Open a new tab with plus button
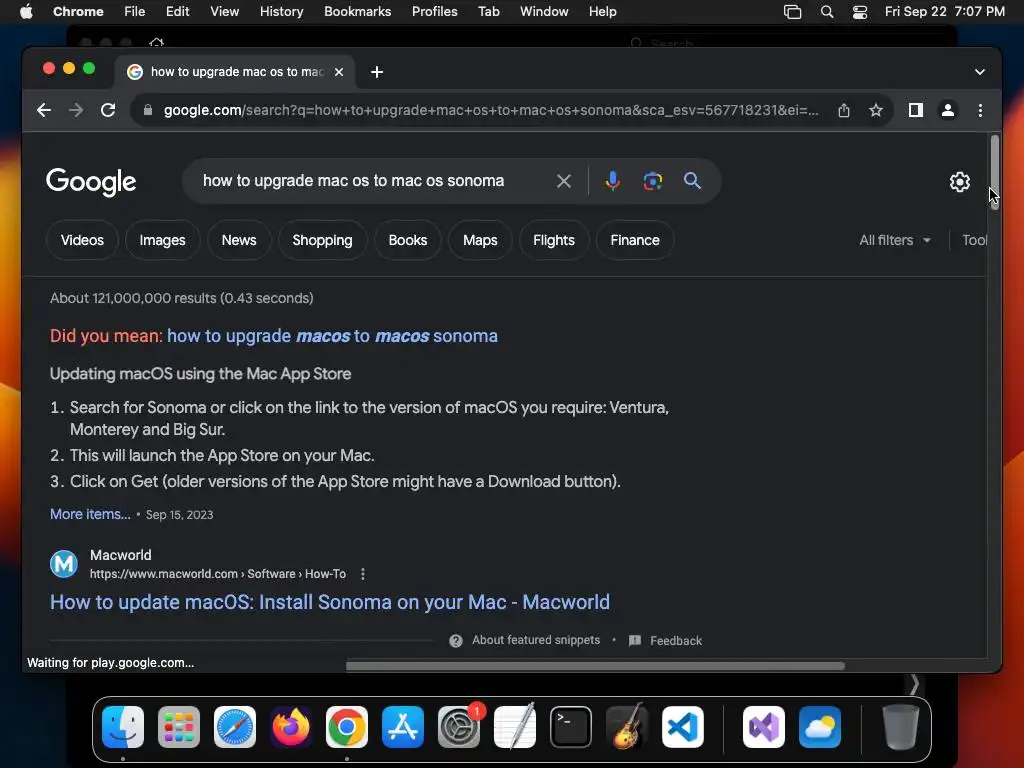This screenshot has height=768, width=1024. click(x=377, y=72)
